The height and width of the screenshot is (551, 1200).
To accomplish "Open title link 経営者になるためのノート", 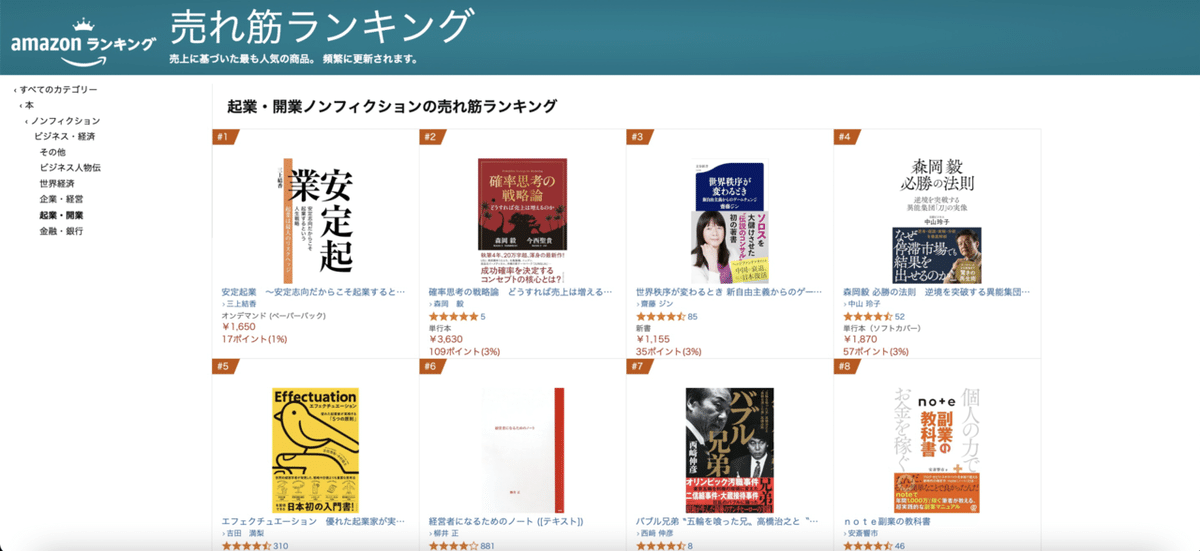I will 505,521.
